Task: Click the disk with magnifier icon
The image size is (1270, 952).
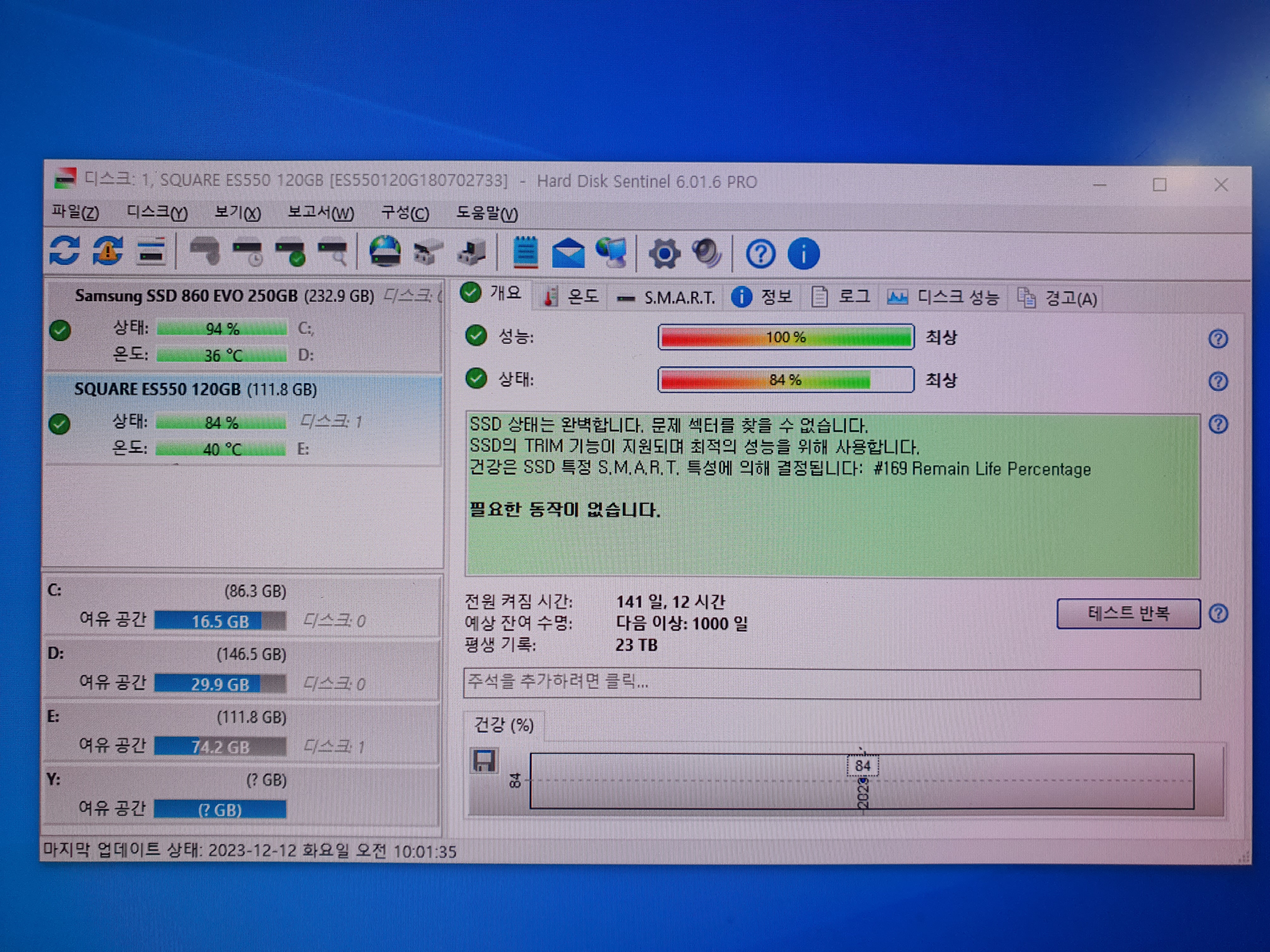Action: click(x=333, y=252)
